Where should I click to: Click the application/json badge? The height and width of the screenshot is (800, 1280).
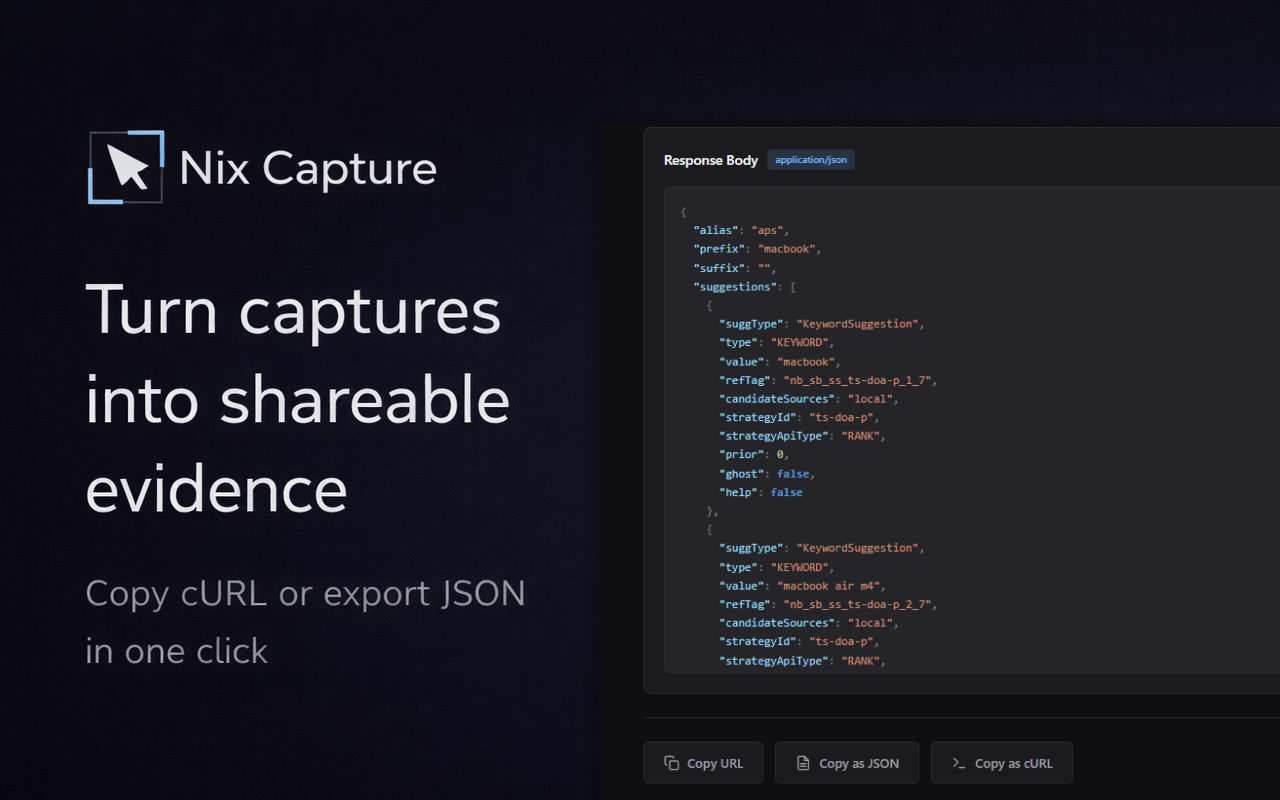click(810, 159)
